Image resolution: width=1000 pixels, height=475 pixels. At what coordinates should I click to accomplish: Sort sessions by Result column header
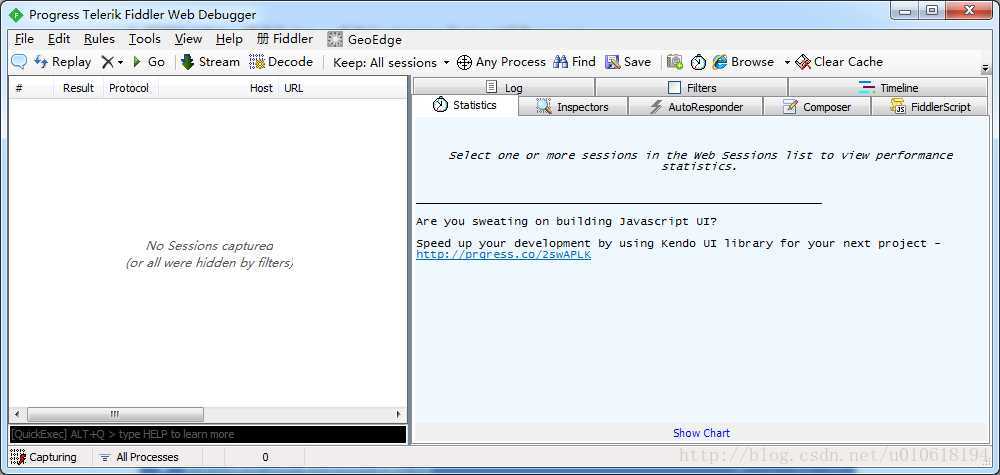(x=78, y=88)
